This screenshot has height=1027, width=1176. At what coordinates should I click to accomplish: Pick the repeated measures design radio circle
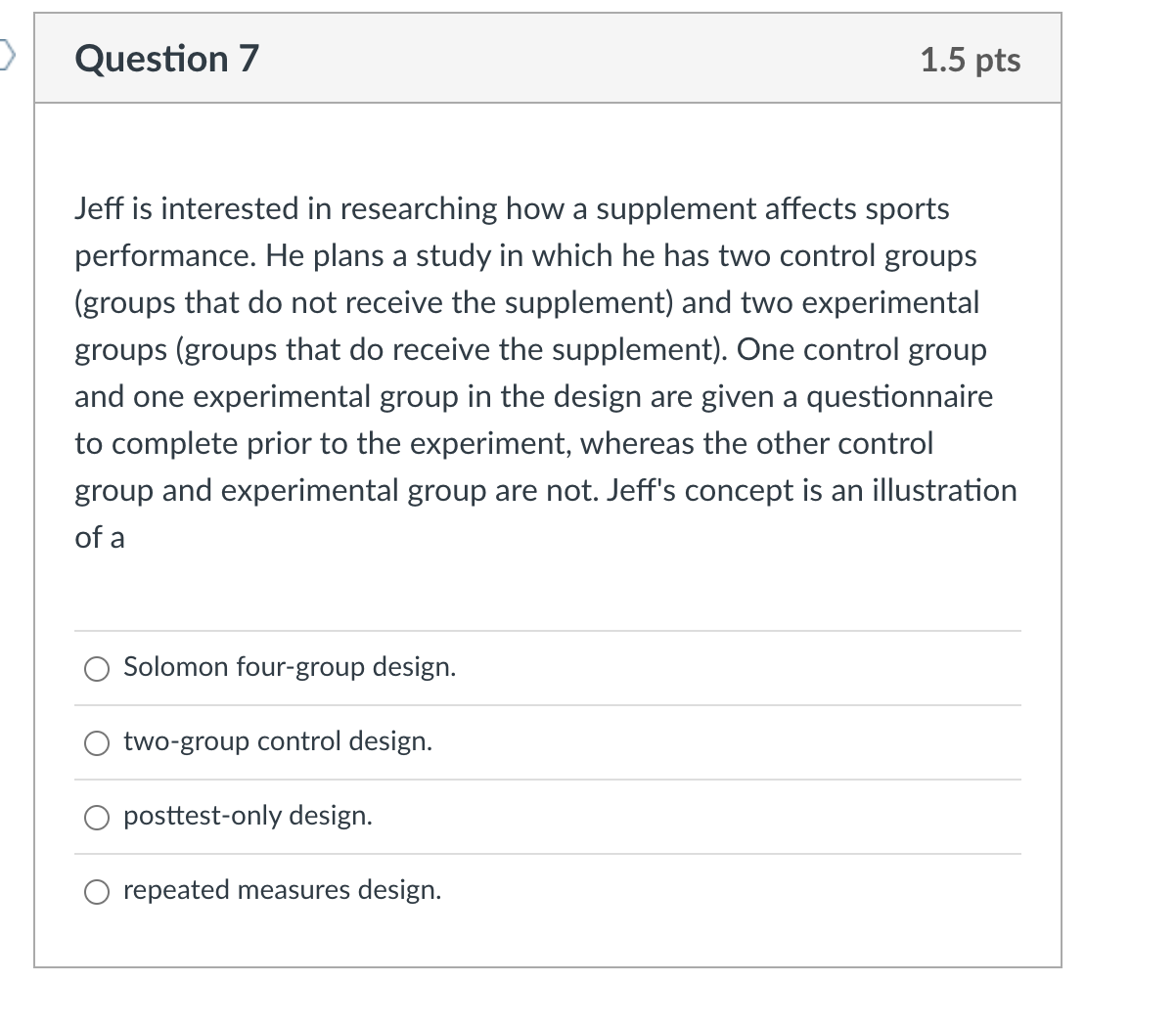(x=97, y=892)
